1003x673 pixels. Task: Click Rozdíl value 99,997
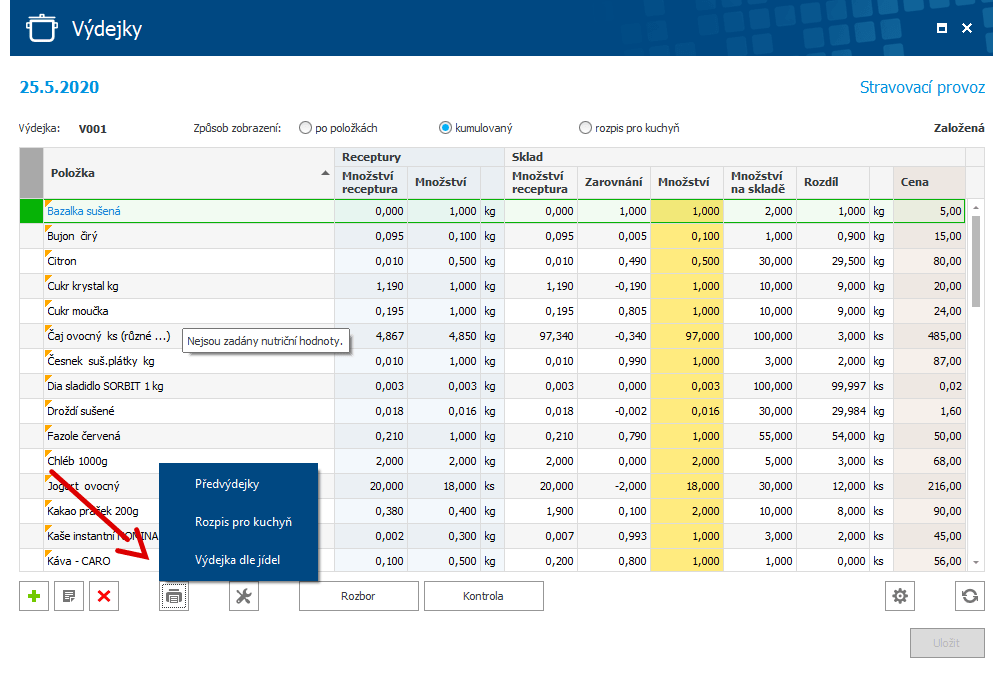[x=832, y=386]
